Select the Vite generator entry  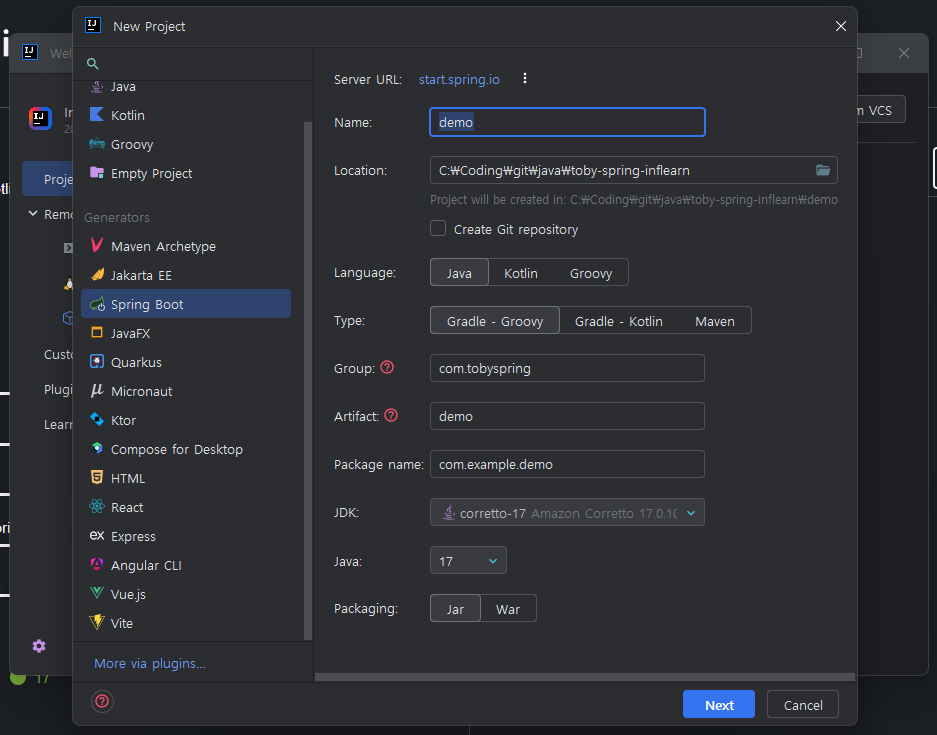pos(186,623)
